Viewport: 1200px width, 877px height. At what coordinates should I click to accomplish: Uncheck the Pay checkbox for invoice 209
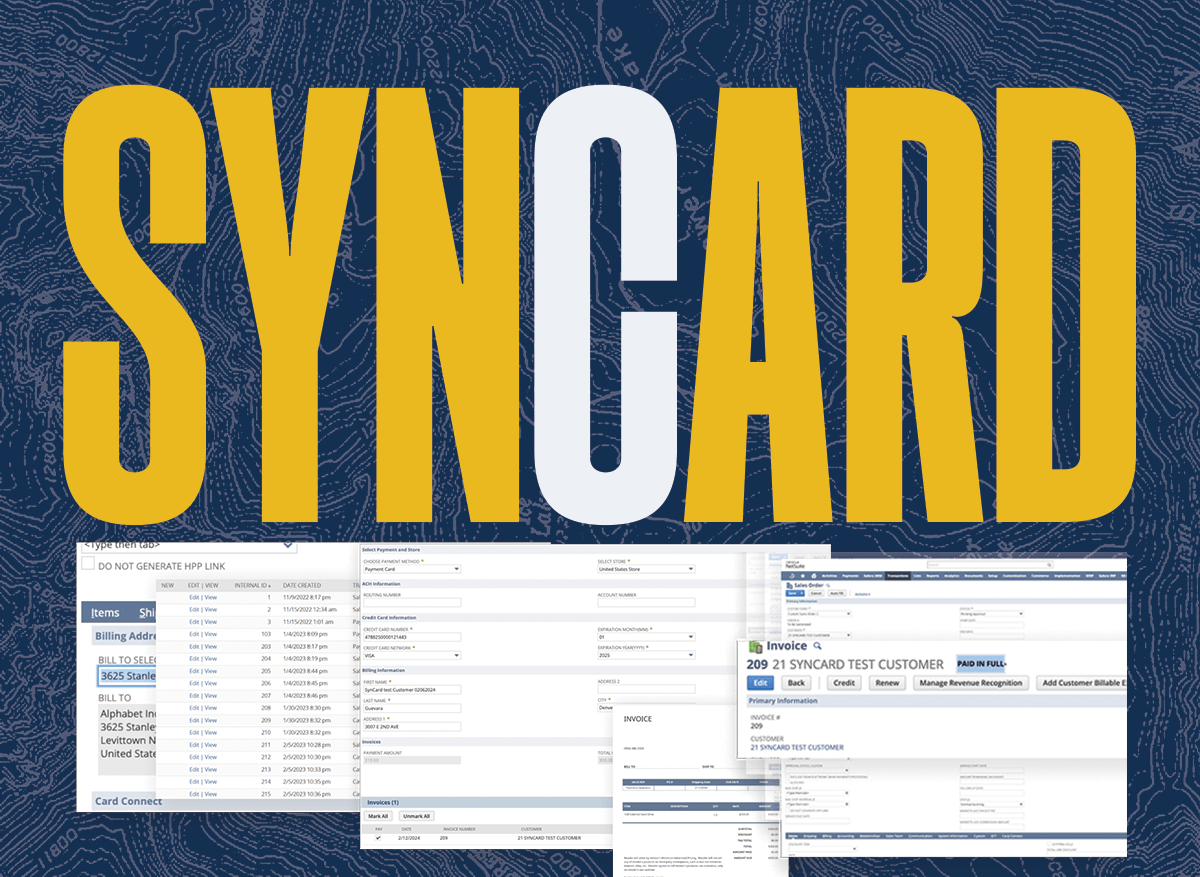[377, 838]
